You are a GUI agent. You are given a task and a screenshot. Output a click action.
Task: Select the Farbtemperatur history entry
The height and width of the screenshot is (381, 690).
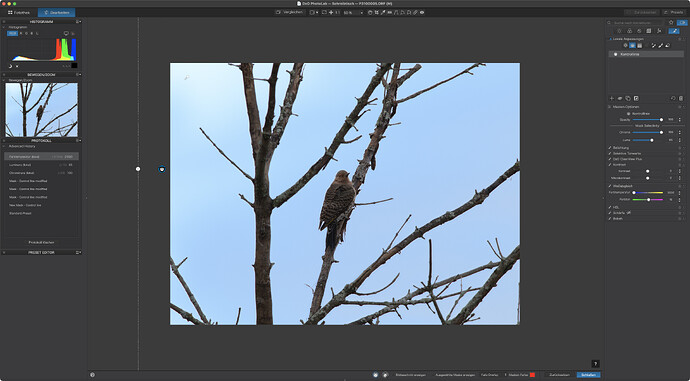41,156
